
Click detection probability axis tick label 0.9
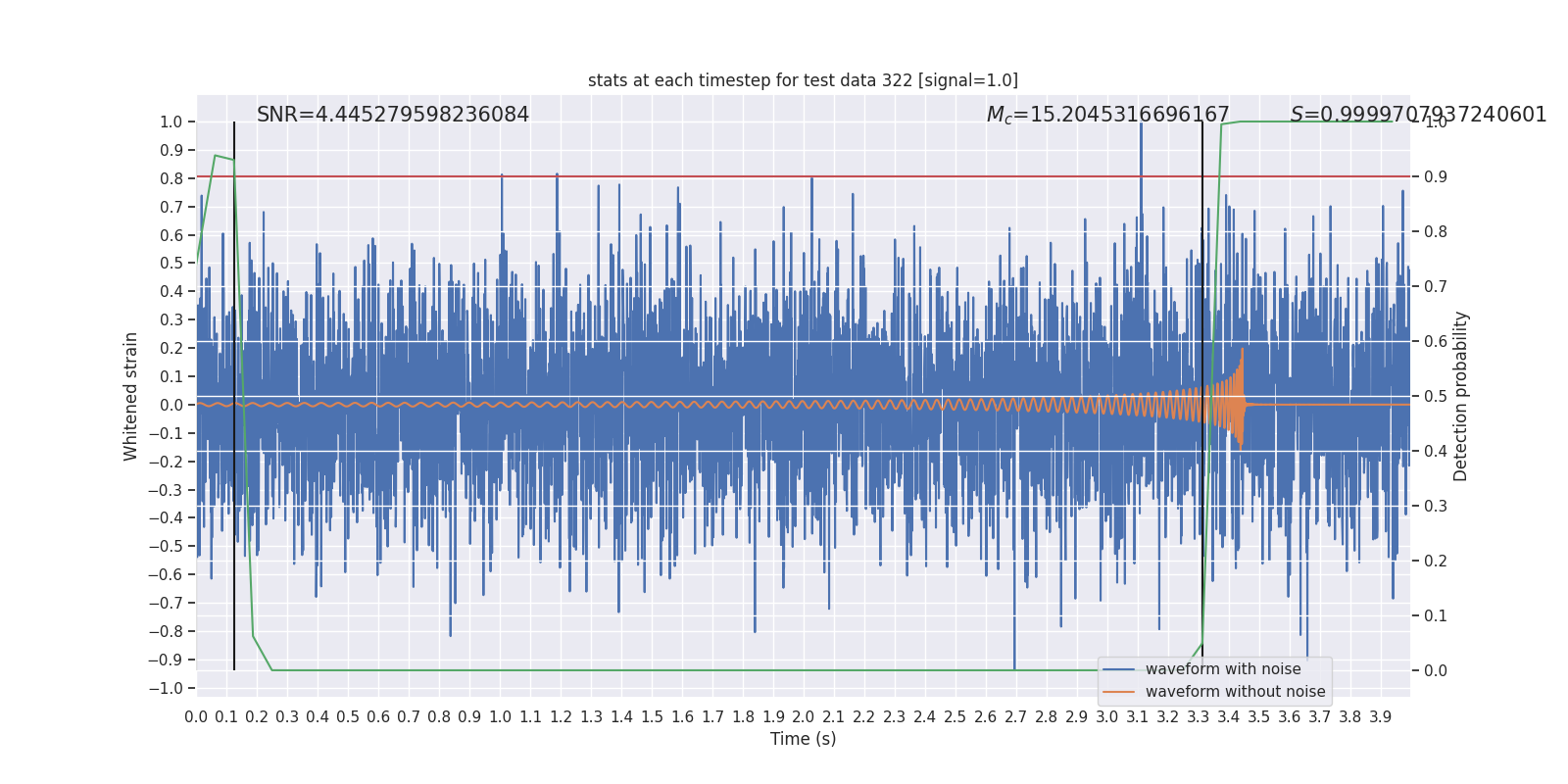click(x=1436, y=176)
